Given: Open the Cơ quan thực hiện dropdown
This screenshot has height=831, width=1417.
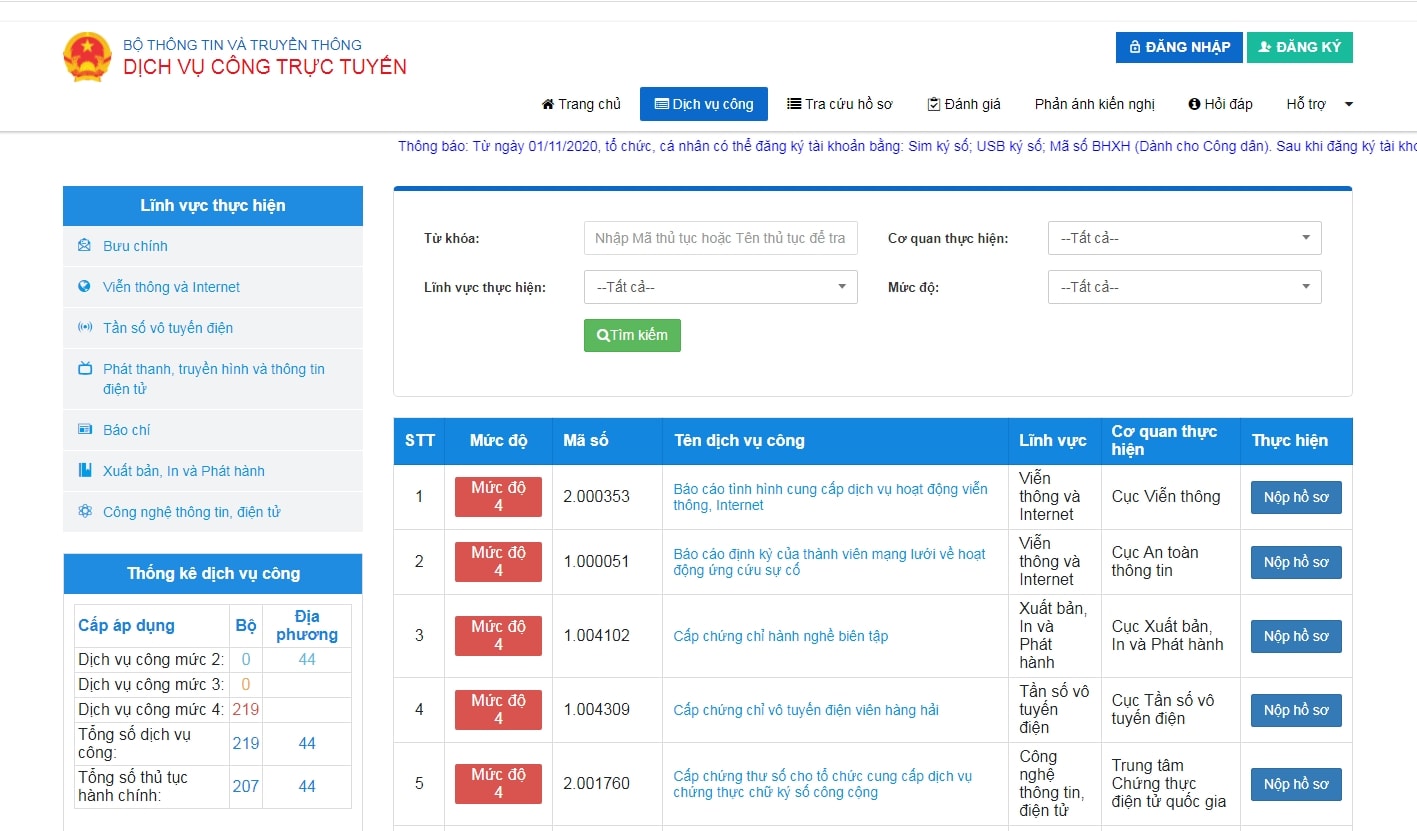Looking at the screenshot, I should 1184,238.
